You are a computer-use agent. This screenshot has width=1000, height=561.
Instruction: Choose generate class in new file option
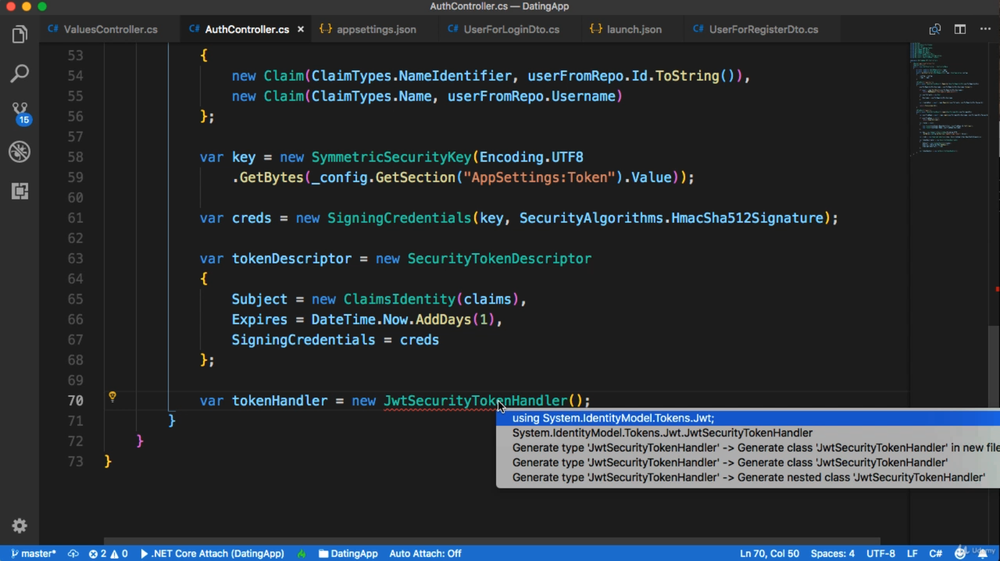[x=748, y=448]
